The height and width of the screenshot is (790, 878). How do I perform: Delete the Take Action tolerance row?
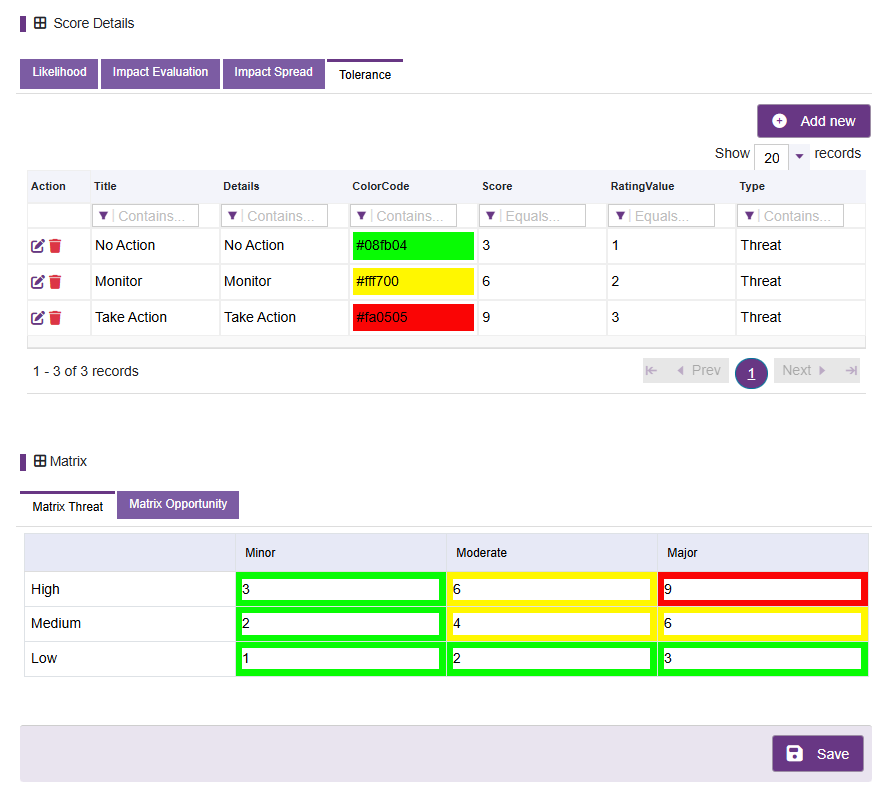pos(55,318)
